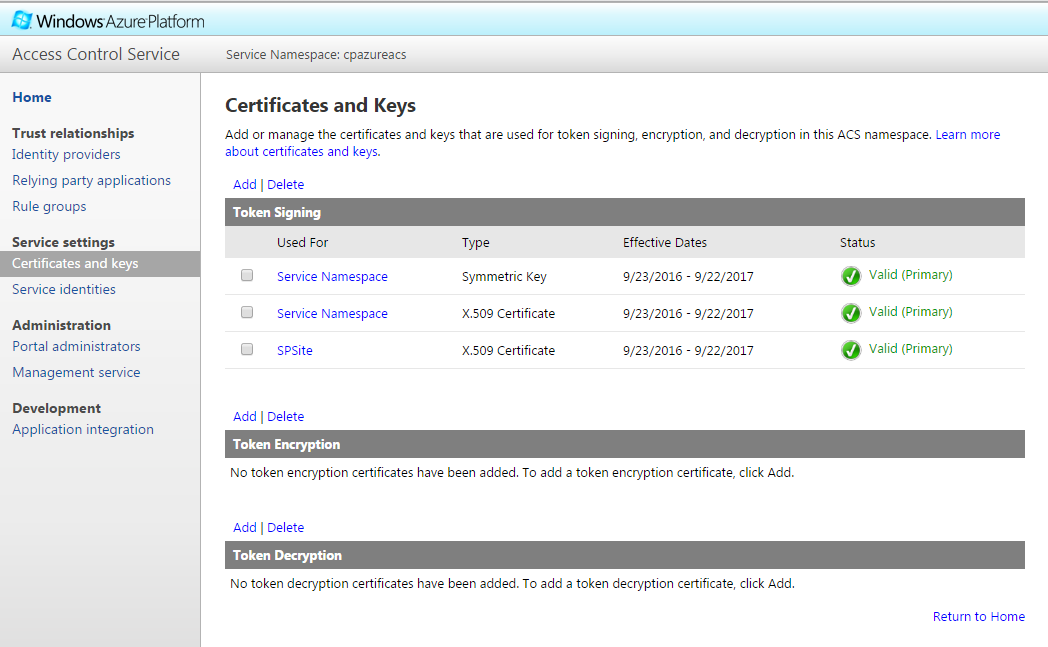Click the green check icon in Symmetric Key row
The image size is (1048, 647).
click(x=851, y=276)
